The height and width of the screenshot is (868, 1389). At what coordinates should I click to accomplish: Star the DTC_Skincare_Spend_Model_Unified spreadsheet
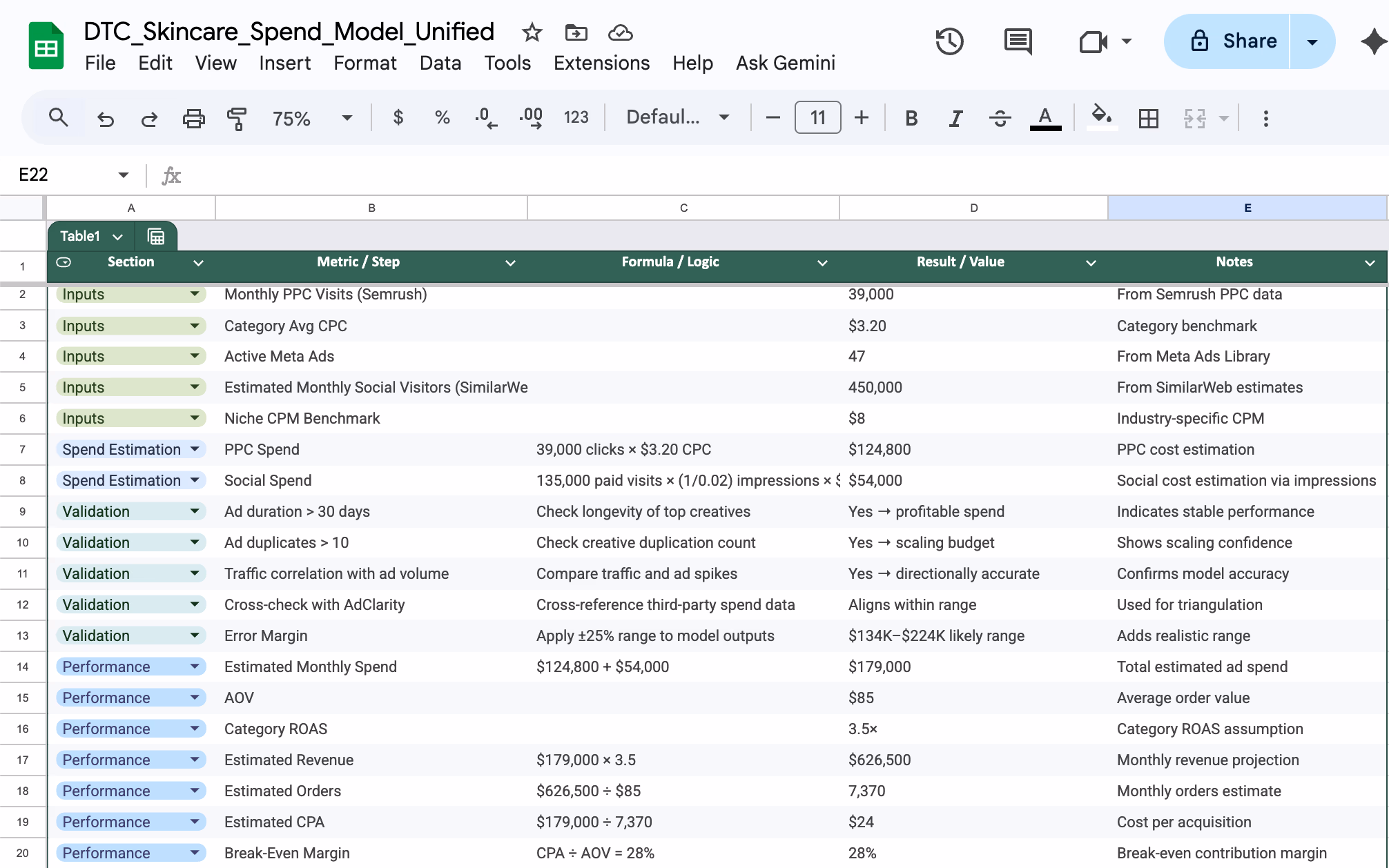[x=531, y=32]
